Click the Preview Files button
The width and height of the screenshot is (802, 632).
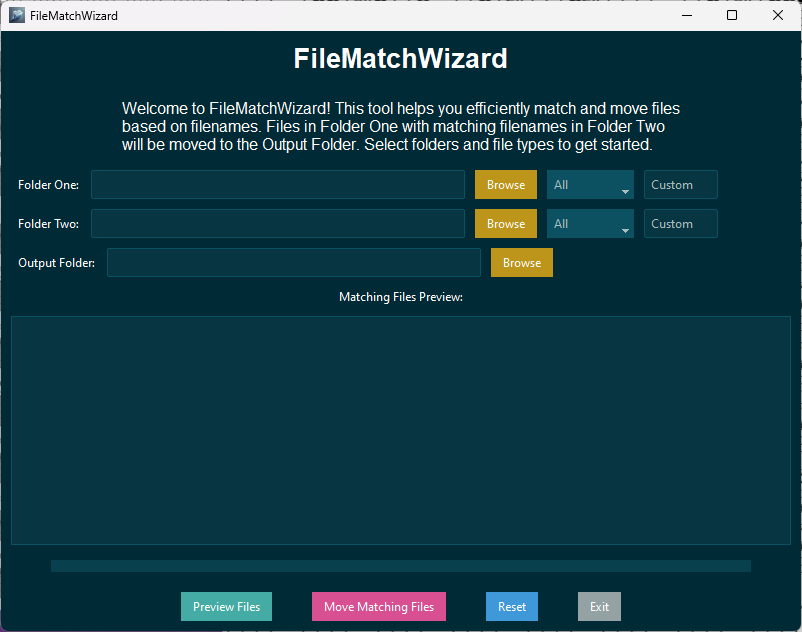[x=226, y=606]
